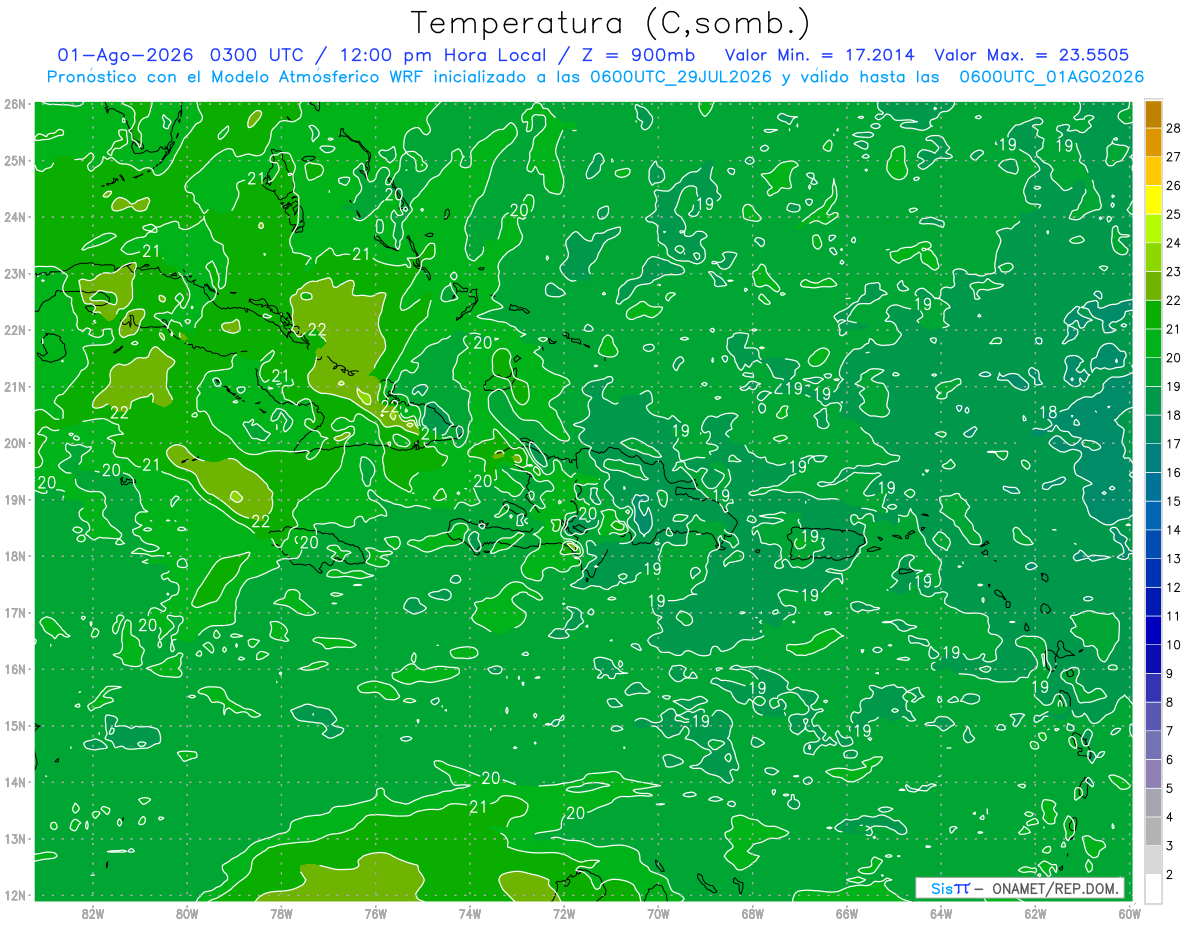Click the "18N" latitude axis label
1200x927 pixels.
[15, 556]
